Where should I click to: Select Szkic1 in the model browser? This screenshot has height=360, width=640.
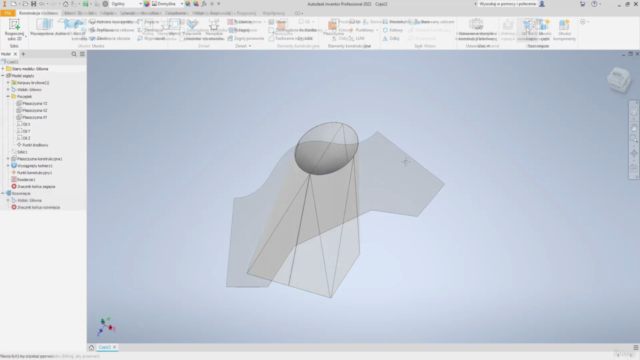(x=20, y=152)
